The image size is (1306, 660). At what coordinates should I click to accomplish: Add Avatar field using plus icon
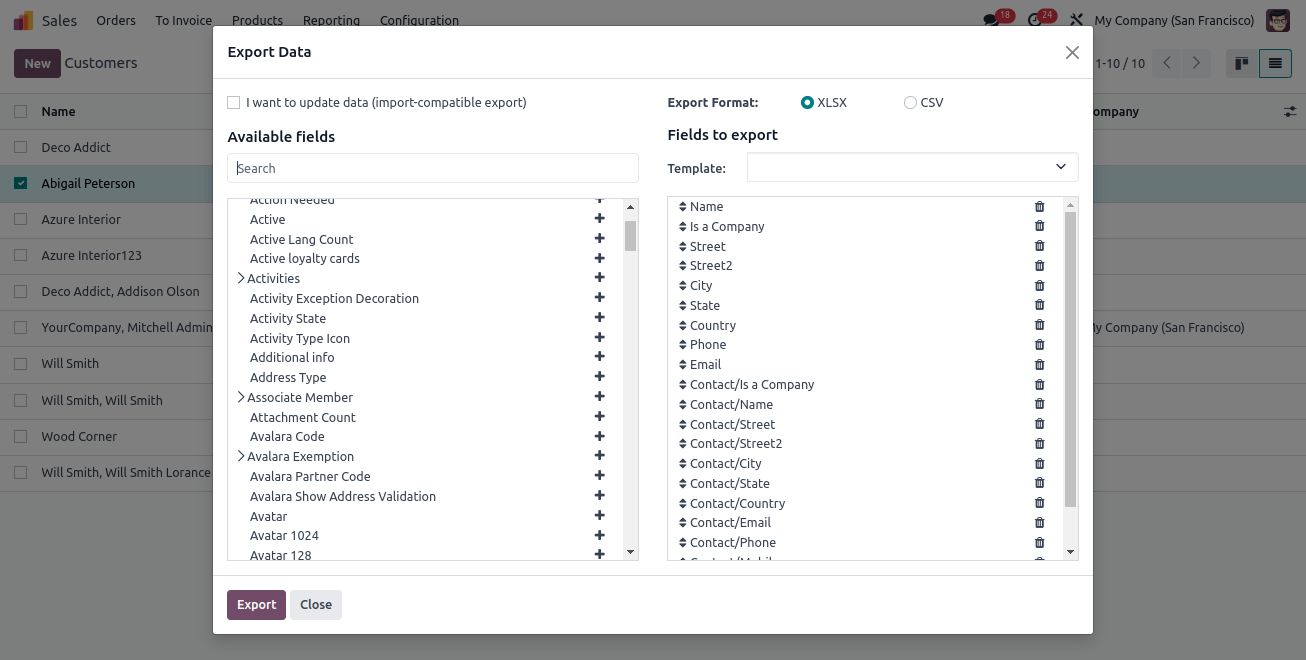pos(600,516)
